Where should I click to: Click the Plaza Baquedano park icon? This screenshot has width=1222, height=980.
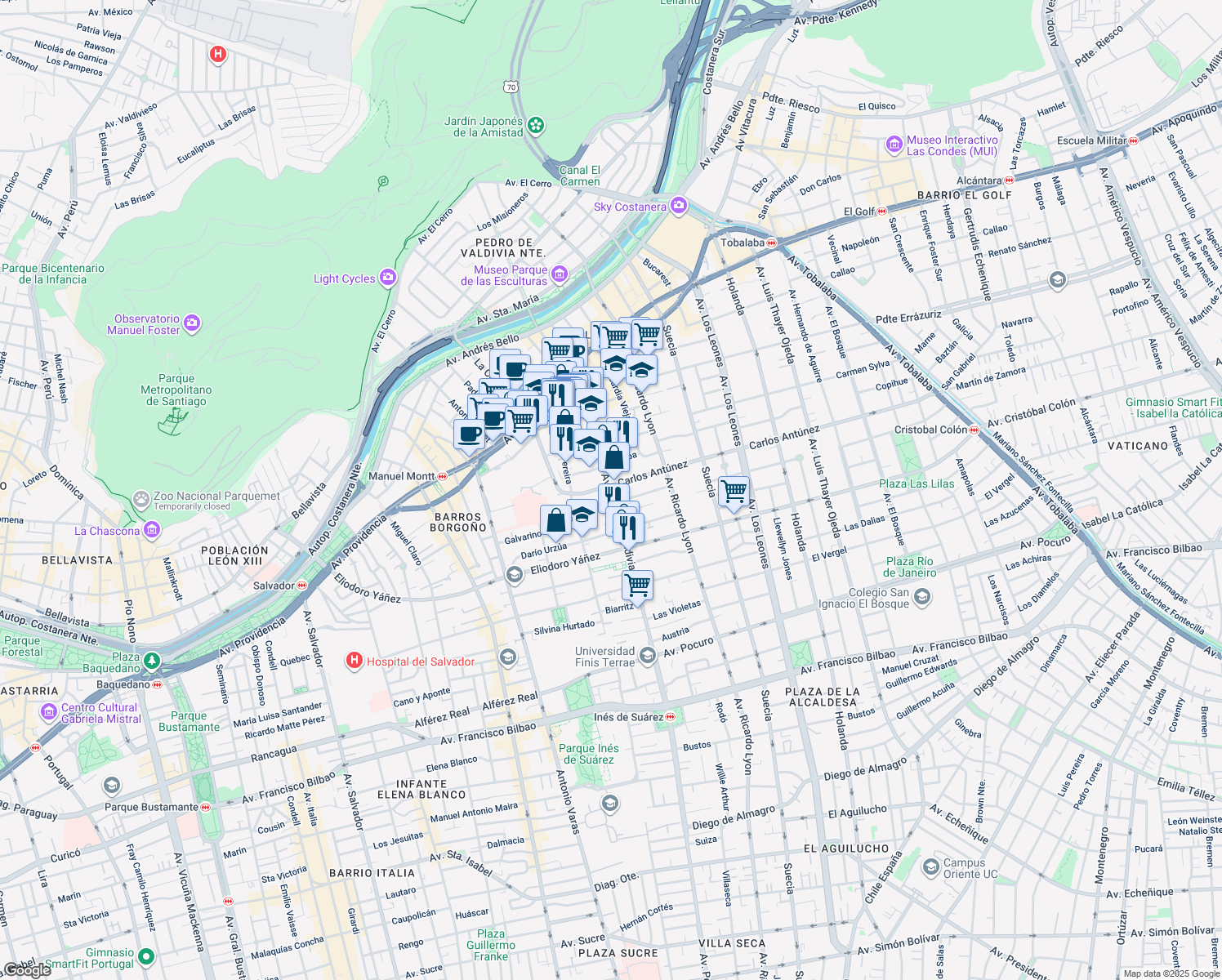(152, 661)
